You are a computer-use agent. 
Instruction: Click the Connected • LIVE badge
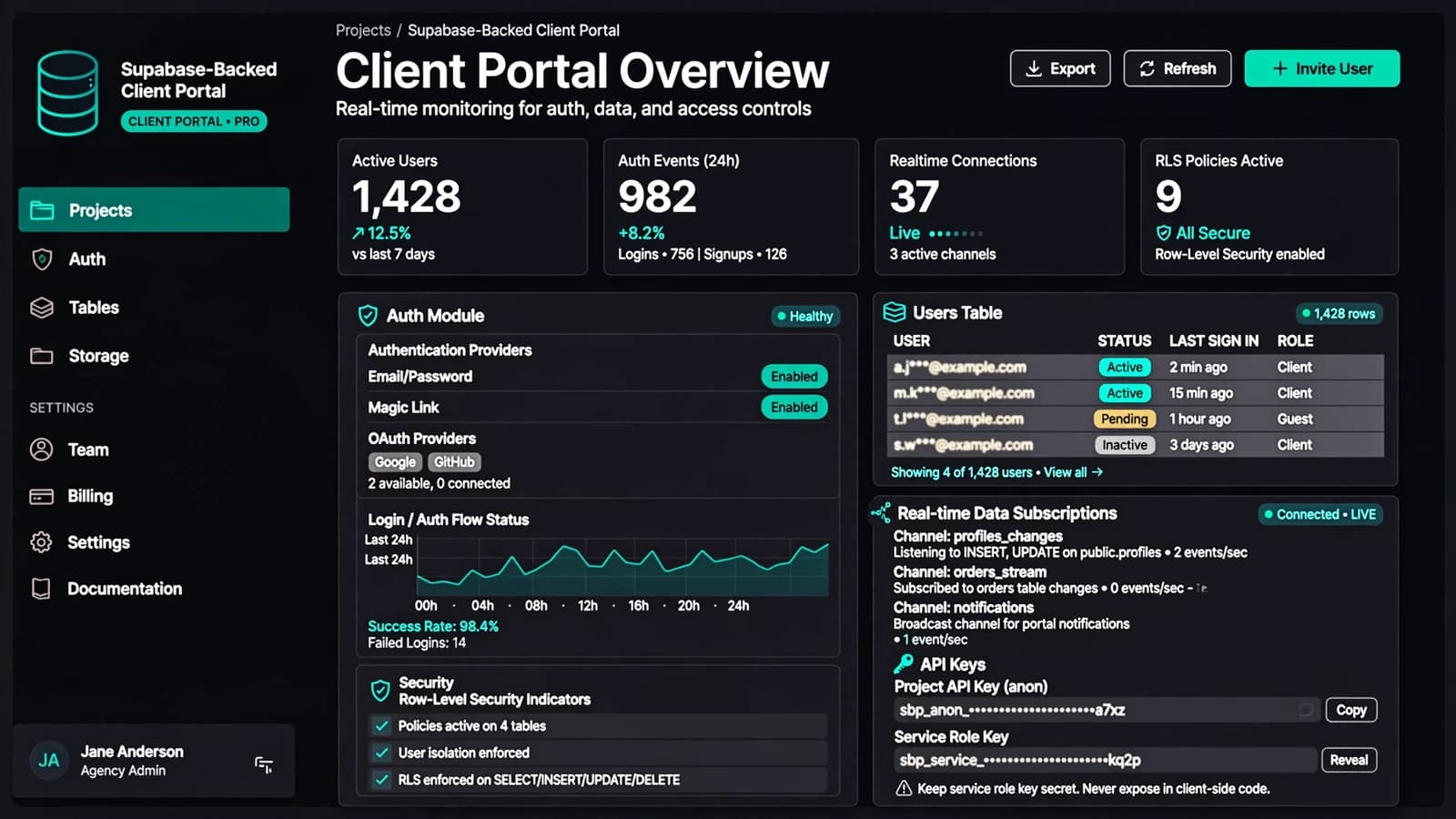tap(1320, 514)
